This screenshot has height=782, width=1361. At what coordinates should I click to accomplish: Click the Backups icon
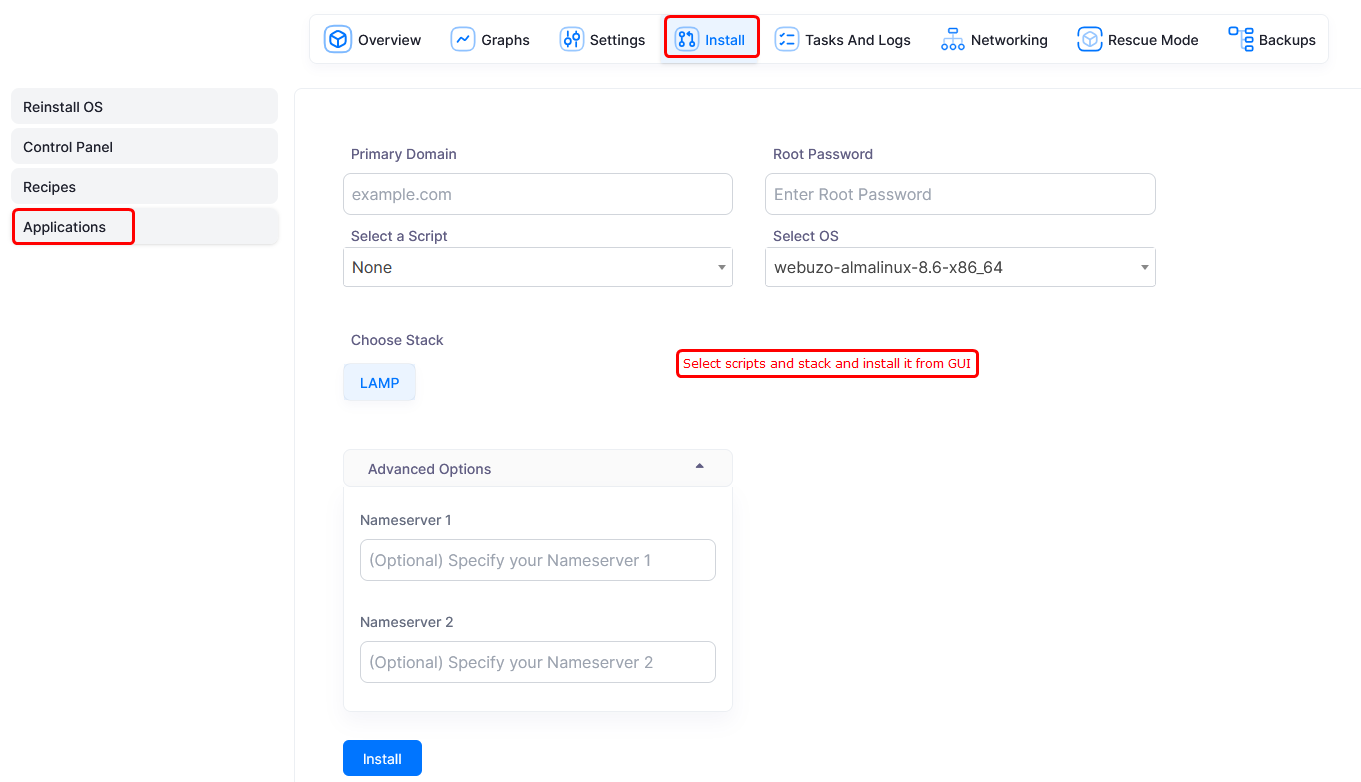(1241, 39)
